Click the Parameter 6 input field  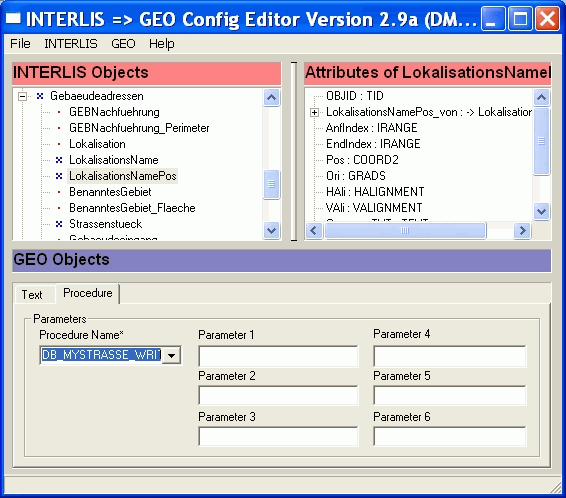[450, 436]
